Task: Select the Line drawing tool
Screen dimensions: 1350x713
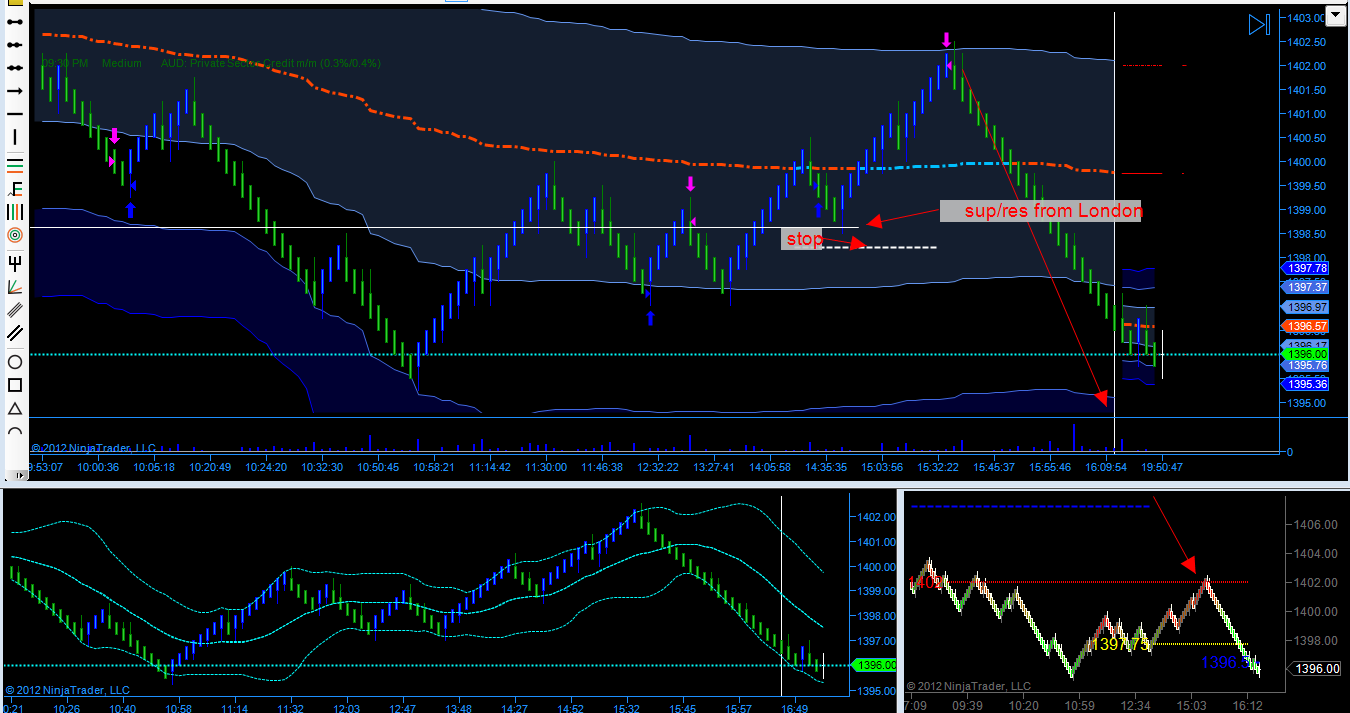Action: (15, 22)
